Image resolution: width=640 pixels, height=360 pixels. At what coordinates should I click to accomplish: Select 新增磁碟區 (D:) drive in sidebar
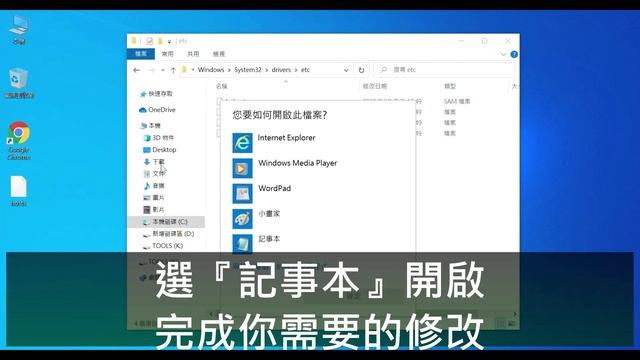point(168,234)
